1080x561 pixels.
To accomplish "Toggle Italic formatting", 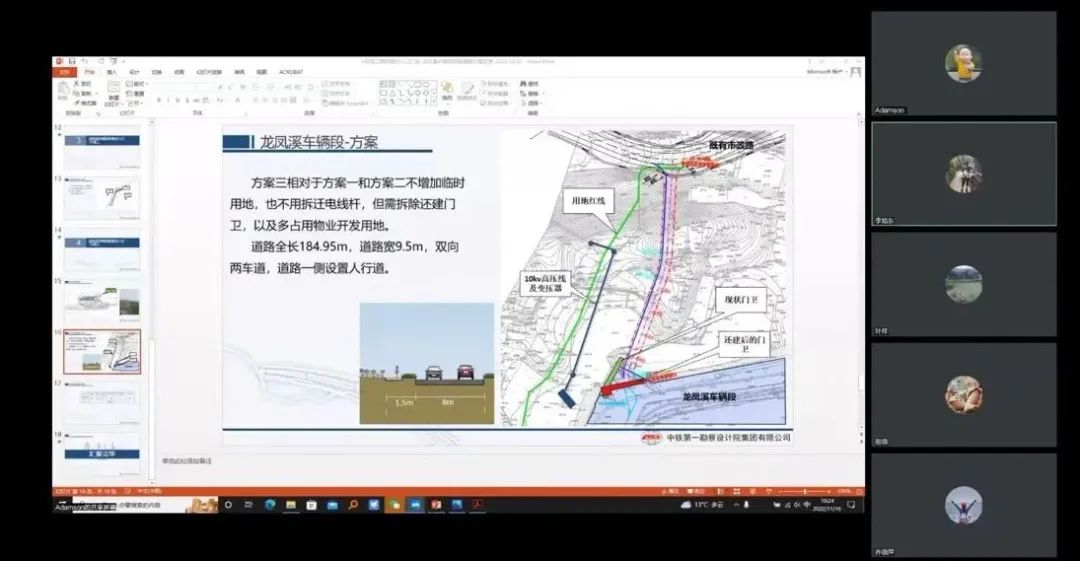I will point(168,101).
